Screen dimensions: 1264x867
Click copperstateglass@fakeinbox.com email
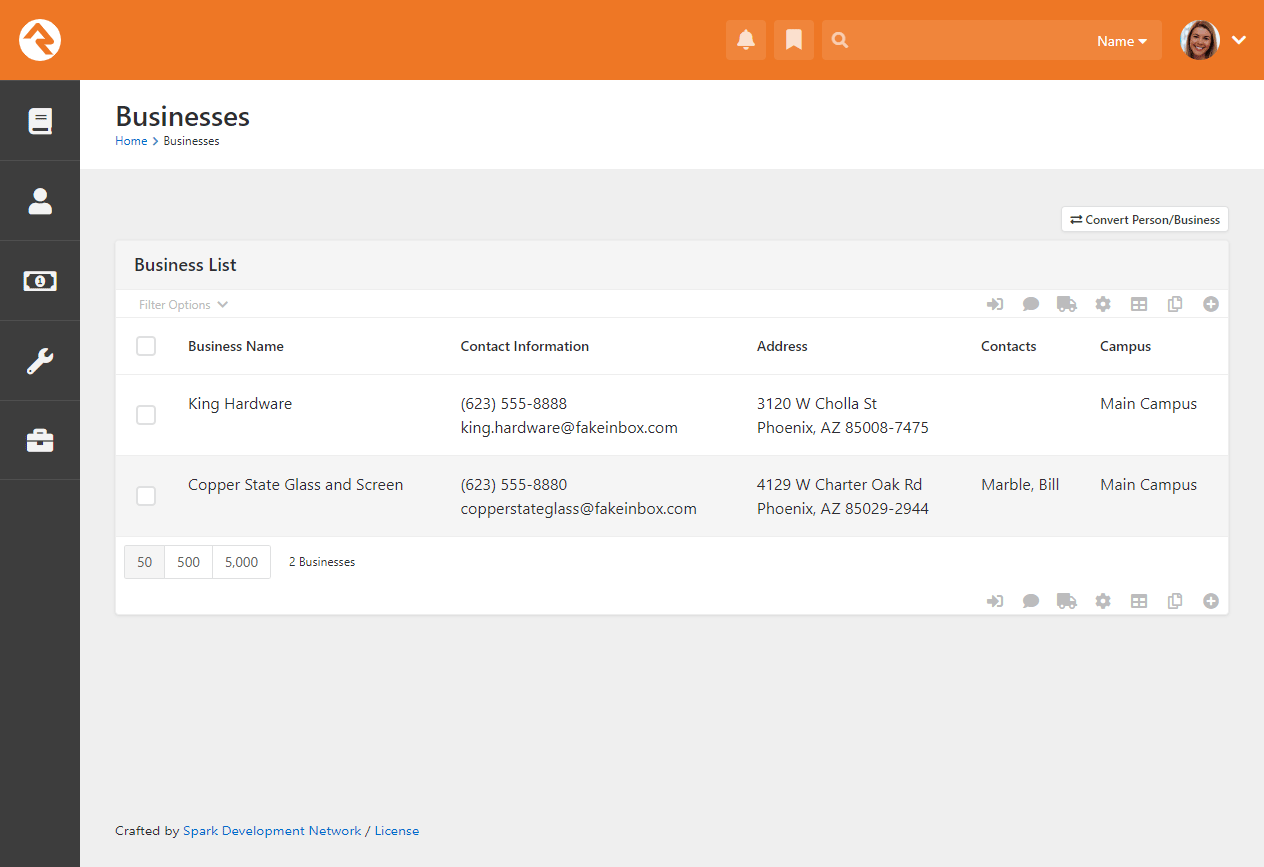[x=579, y=509]
